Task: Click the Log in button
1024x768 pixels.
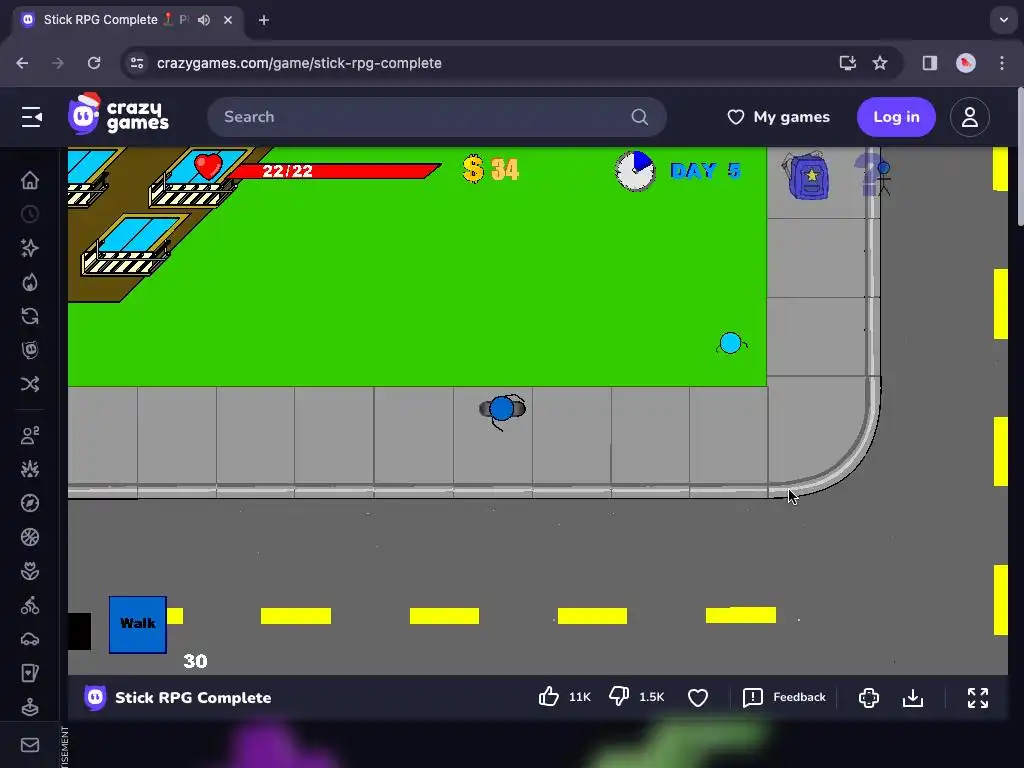Action: tap(896, 117)
